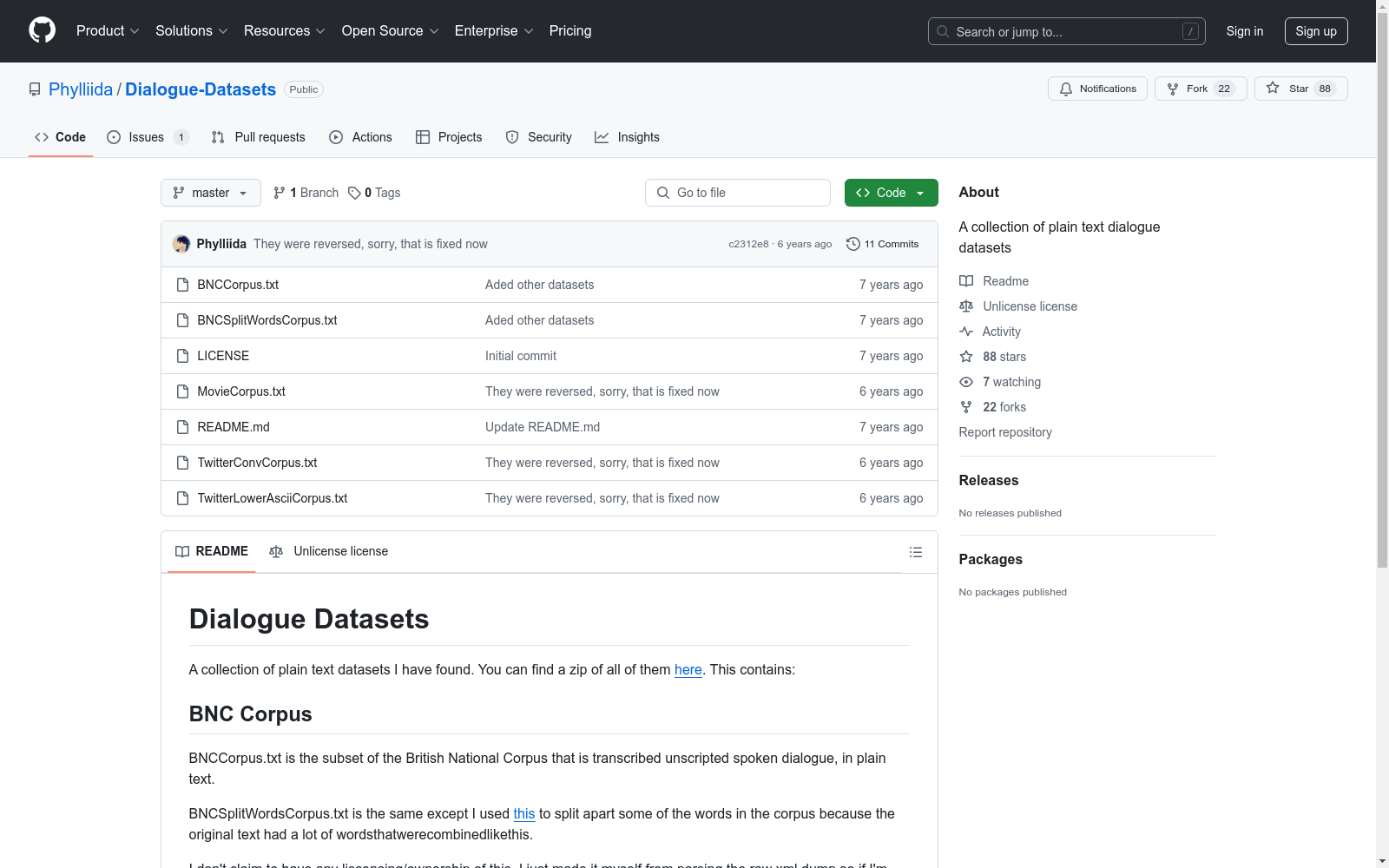
Task: Switch to the Insights tab
Action: pos(628,137)
